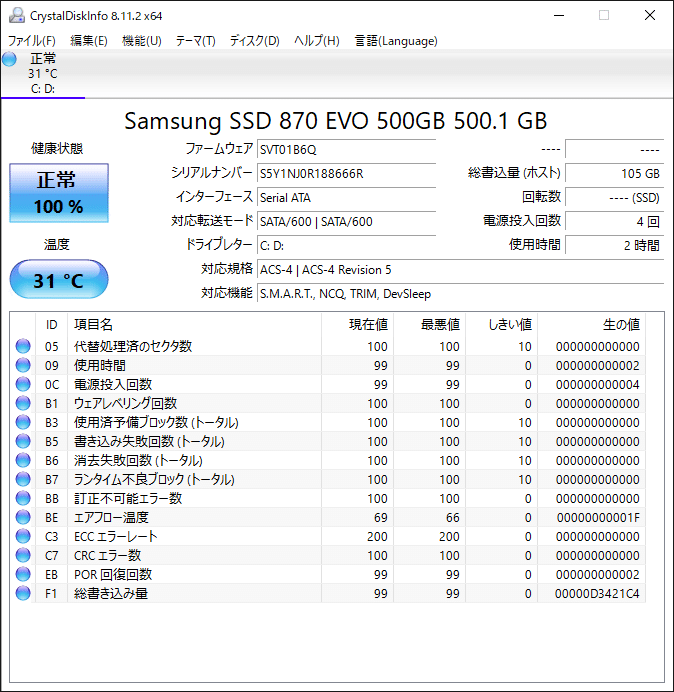Screen dimensions: 674x692
Task: Click status orb for ID B5 row
Action: pos(23,441)
